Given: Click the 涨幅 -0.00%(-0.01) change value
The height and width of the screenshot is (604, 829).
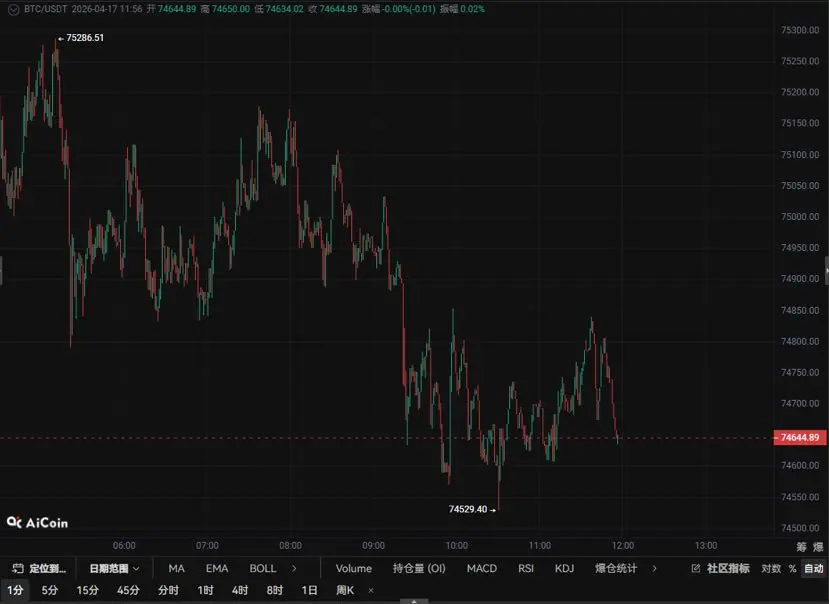Looking at the screenshot, I should (399, 9).
